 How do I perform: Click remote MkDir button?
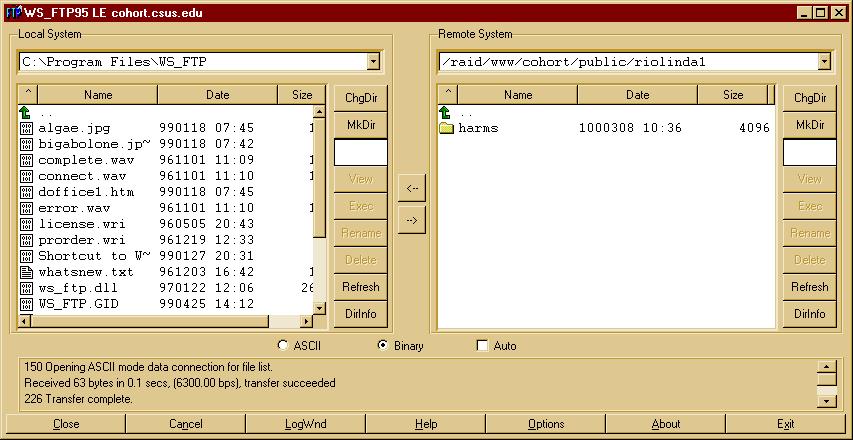pyautogui.click(x=810, y=125)
